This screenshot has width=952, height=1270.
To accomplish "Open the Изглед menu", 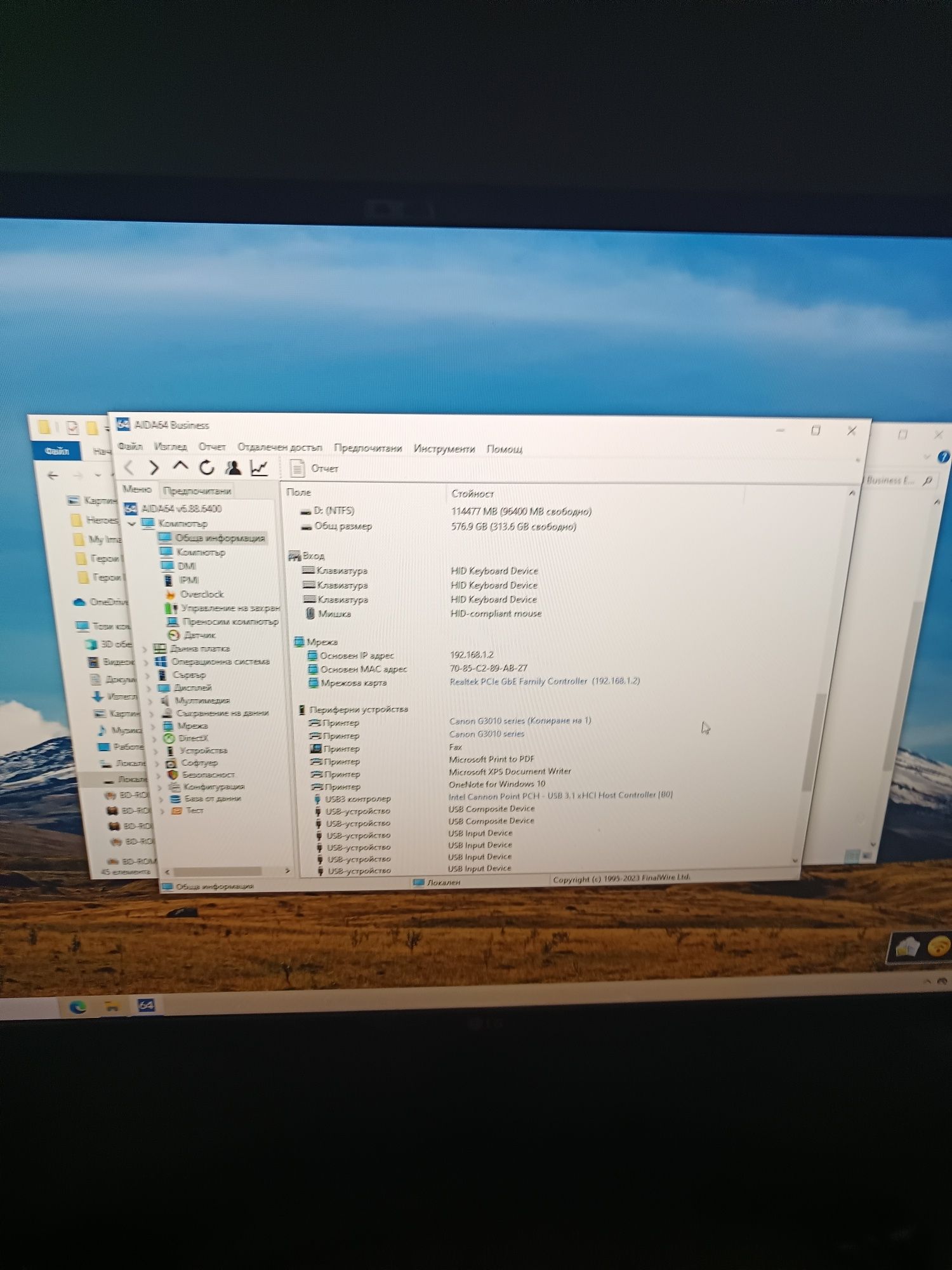I will pos(171,446).
